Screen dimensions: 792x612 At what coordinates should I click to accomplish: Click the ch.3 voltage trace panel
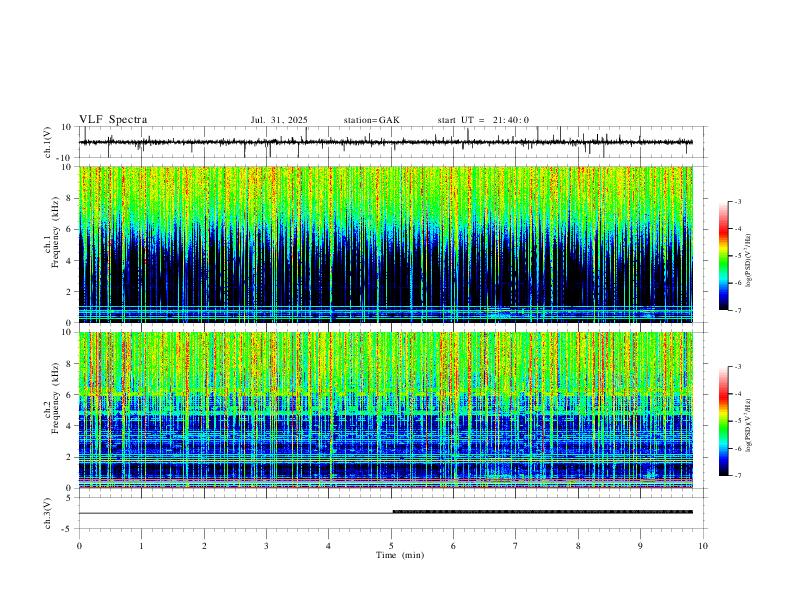[x=393, y=513]
